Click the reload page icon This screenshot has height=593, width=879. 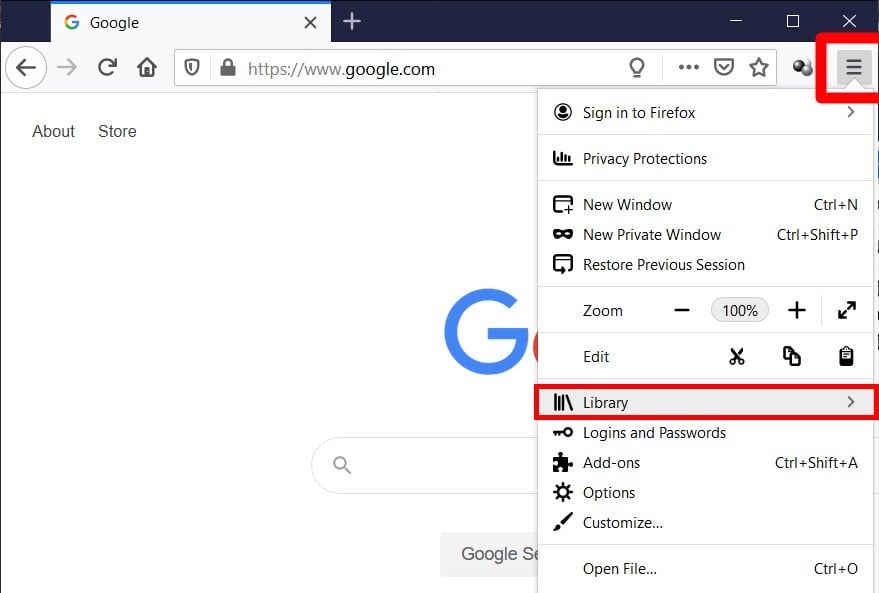point(107,68)
